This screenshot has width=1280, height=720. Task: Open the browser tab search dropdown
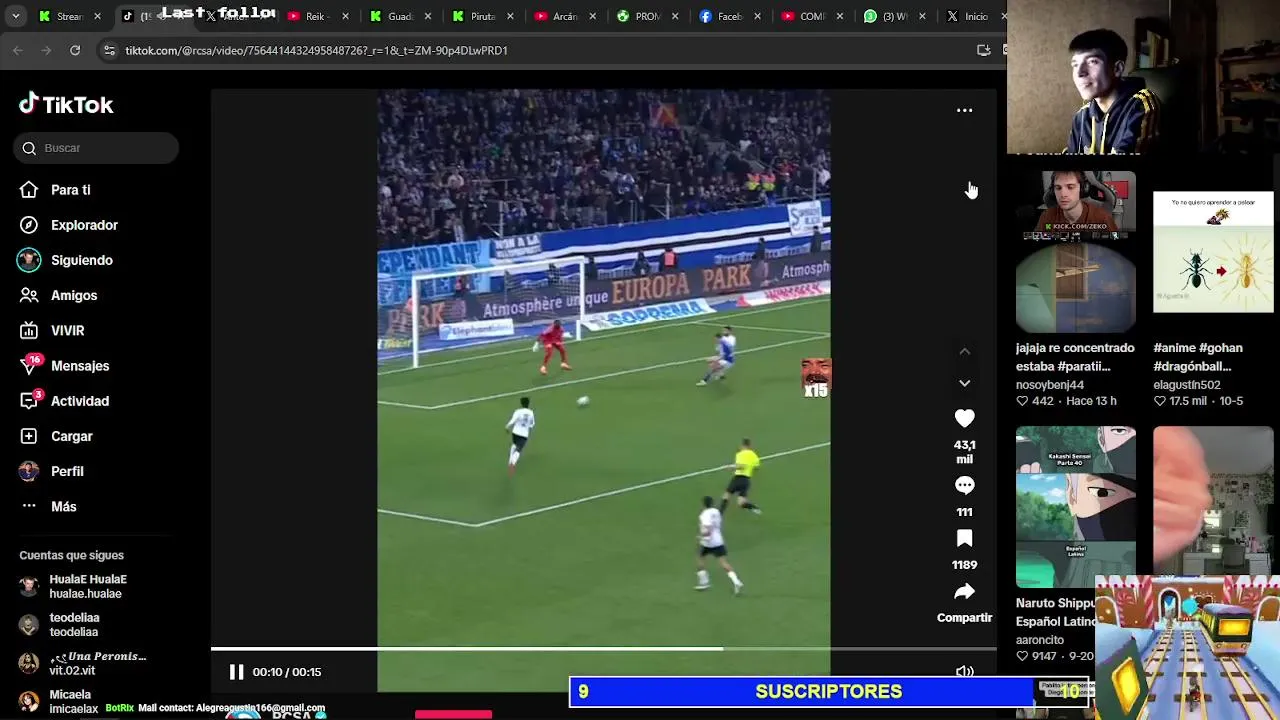coord(15,16)
